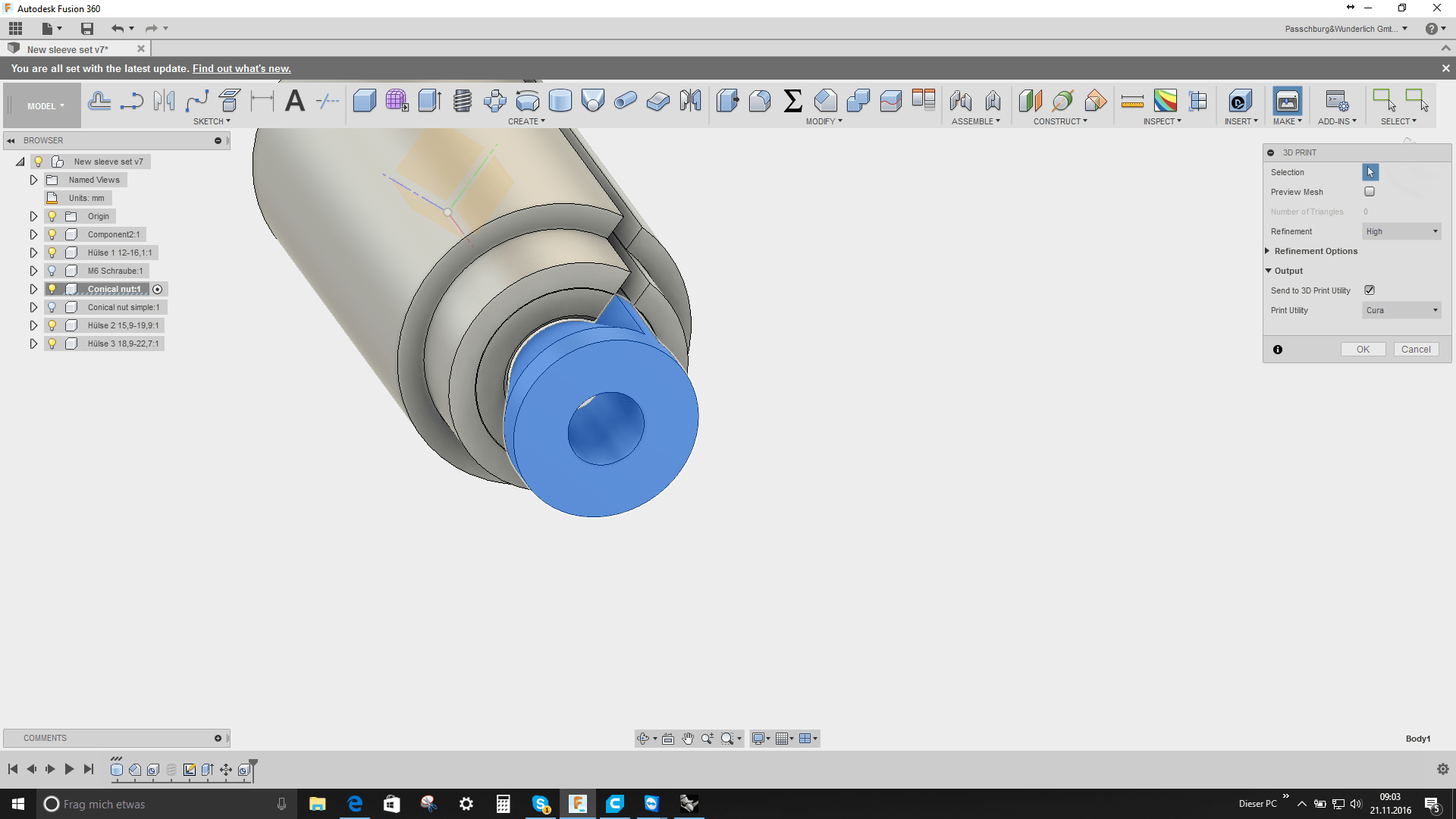Viewport: 1456px width, 819px height.
Task: Click the OK button in 3D Print dialog
Action: point(1363,350)
